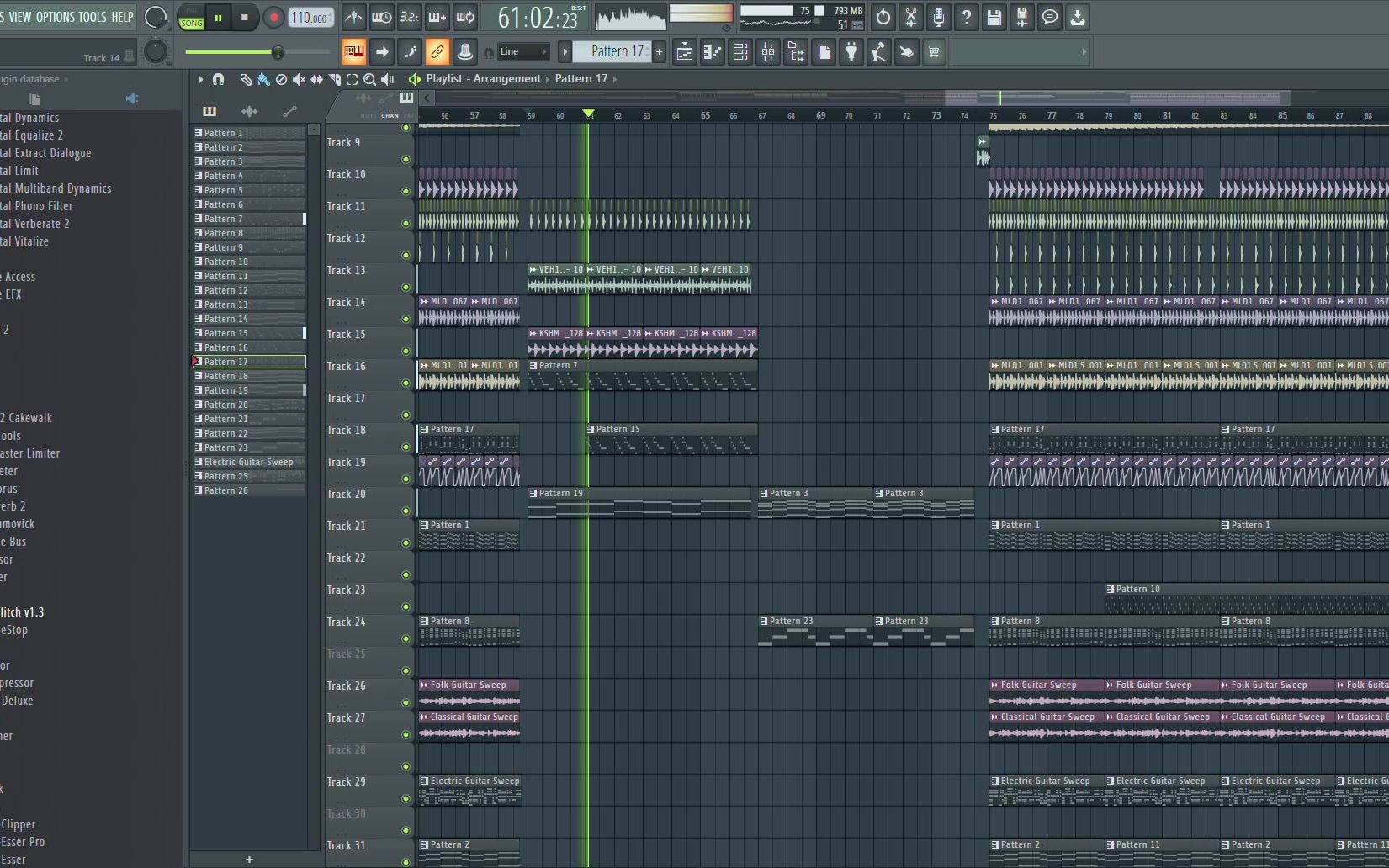This screenshot has width=1389, height=868.
Task: Open the TOOLS menu
Action: coord(93,17)
